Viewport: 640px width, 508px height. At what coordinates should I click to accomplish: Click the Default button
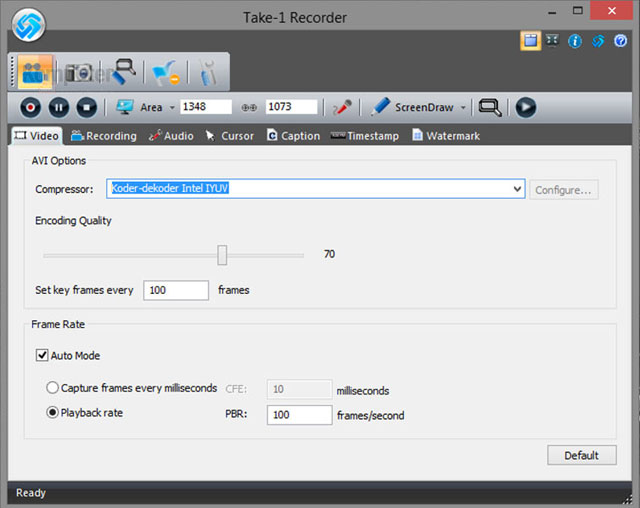[x=582, y=455]
